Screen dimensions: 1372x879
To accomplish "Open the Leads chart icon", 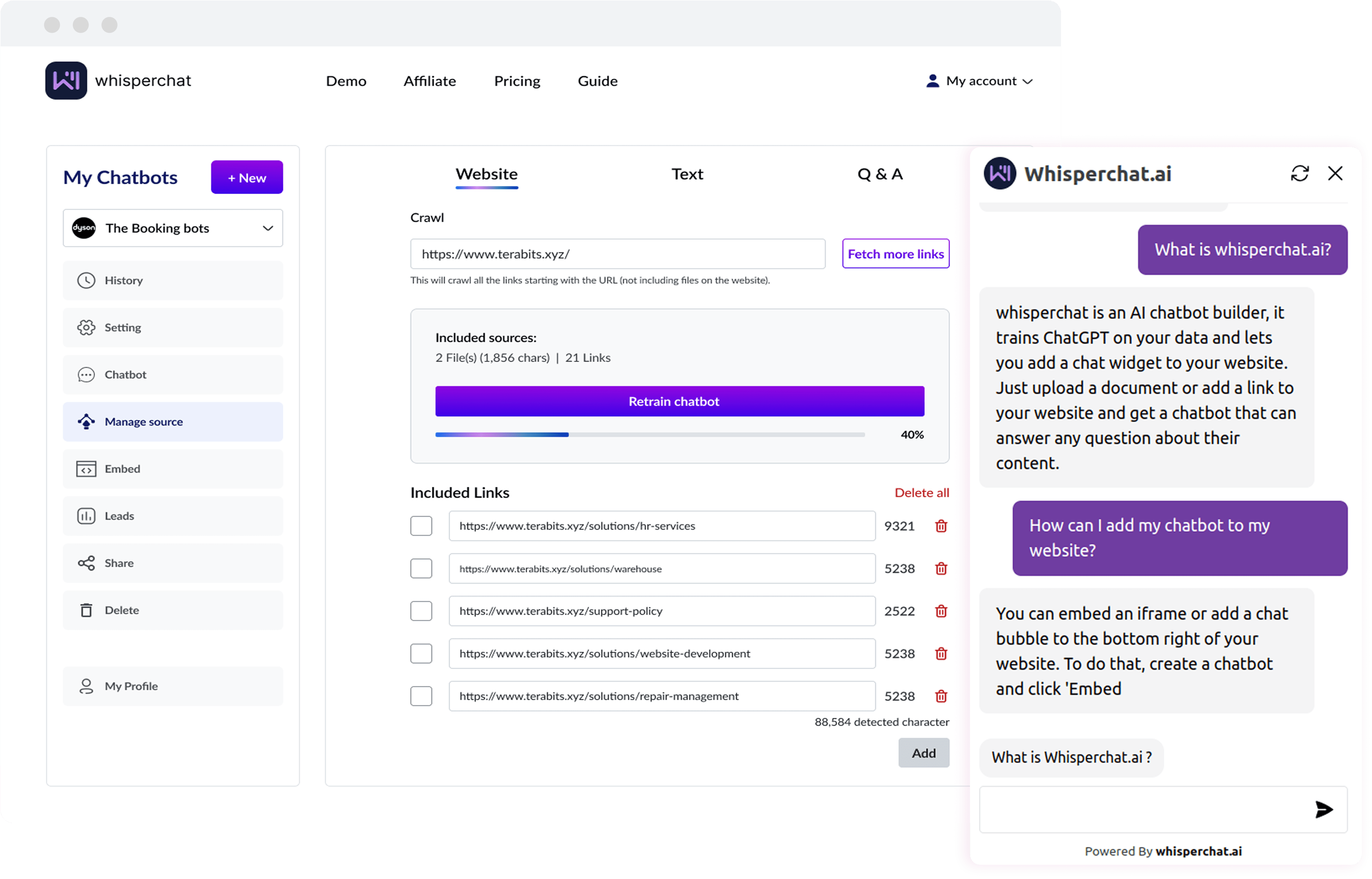I will coord(87,515).
